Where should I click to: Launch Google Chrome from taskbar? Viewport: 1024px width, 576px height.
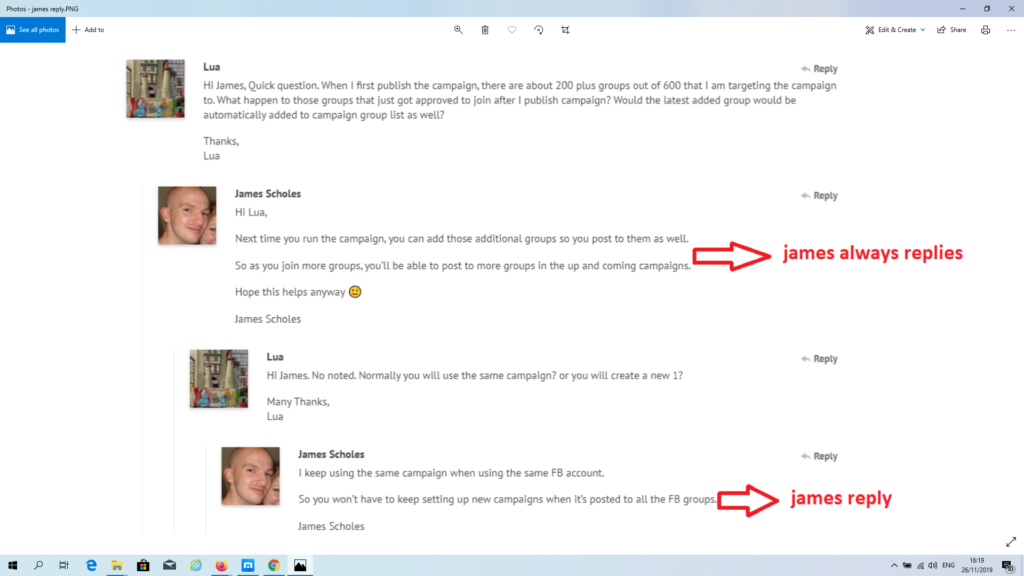point(274,566)
